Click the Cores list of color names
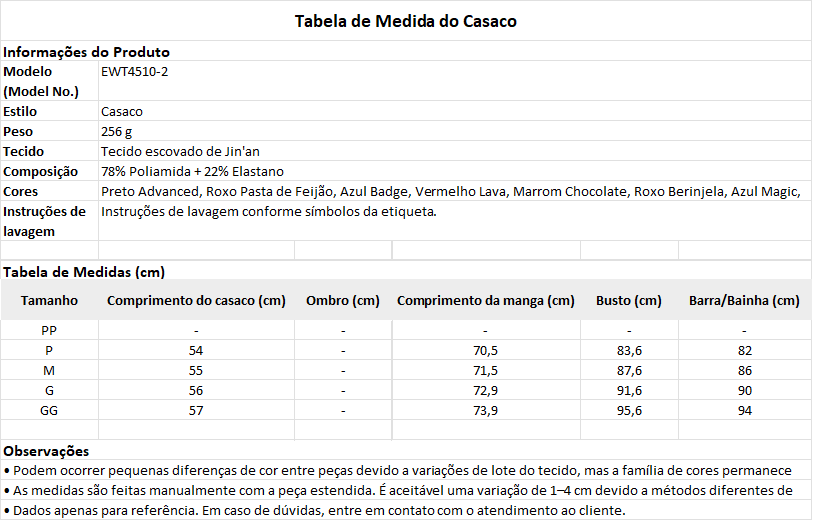The width and height of the screenshot is (813, 521). pyautogui.click(x=451, y=191)
